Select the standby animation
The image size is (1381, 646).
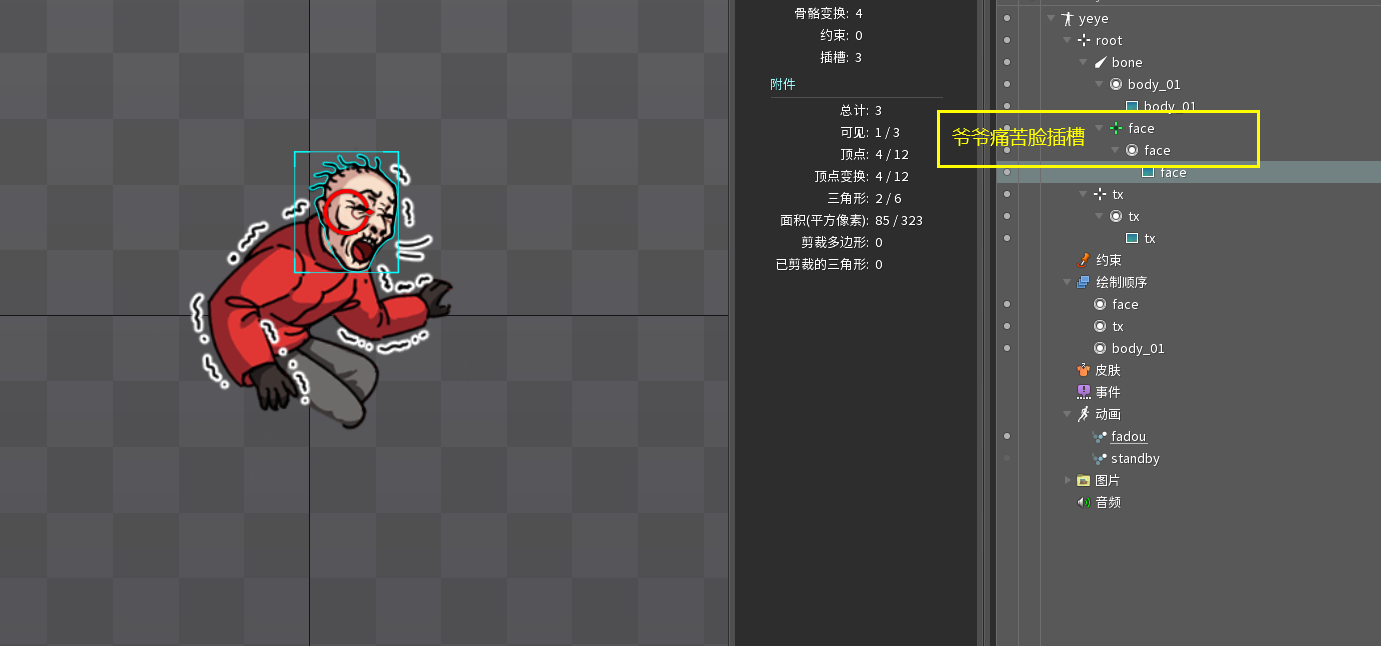pyautogui.click(x=1135, y=458)
